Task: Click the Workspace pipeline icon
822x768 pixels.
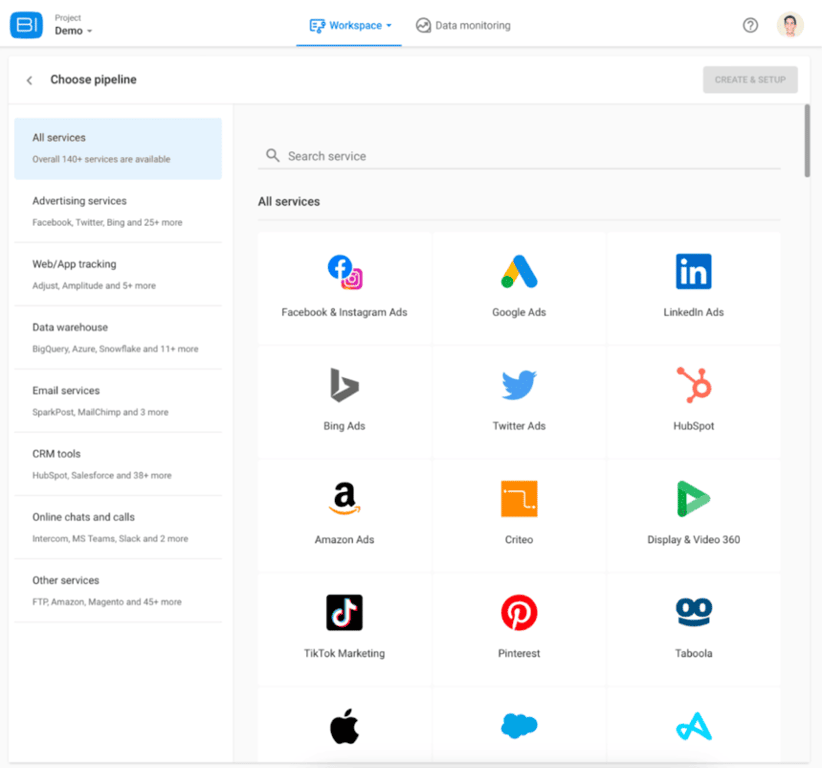Action: [317, 26]
